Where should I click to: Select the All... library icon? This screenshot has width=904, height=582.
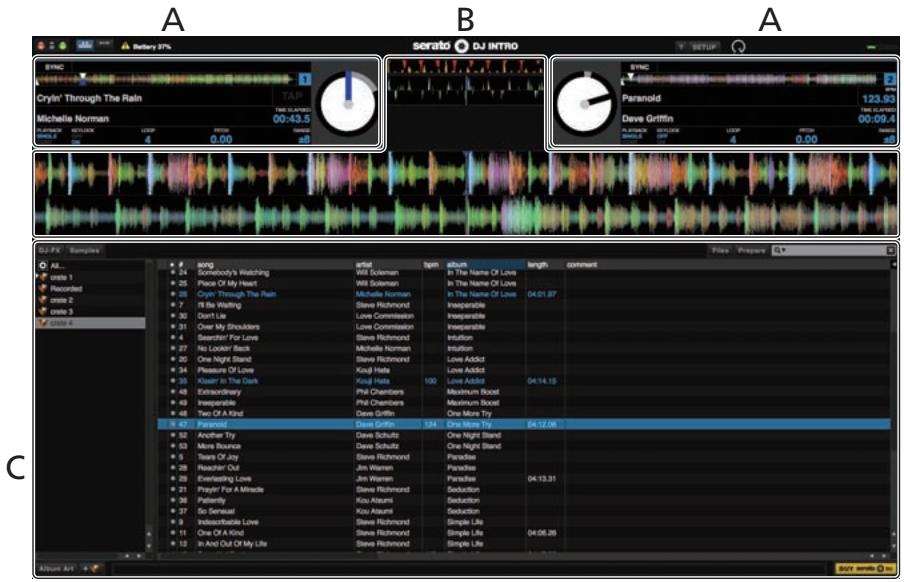(x=43, y=266)
